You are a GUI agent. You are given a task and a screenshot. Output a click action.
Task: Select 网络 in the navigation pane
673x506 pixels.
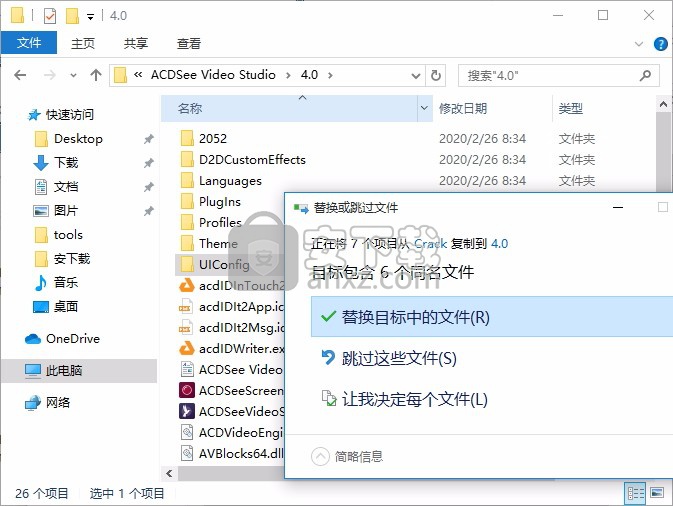click(x=58, y=403)
